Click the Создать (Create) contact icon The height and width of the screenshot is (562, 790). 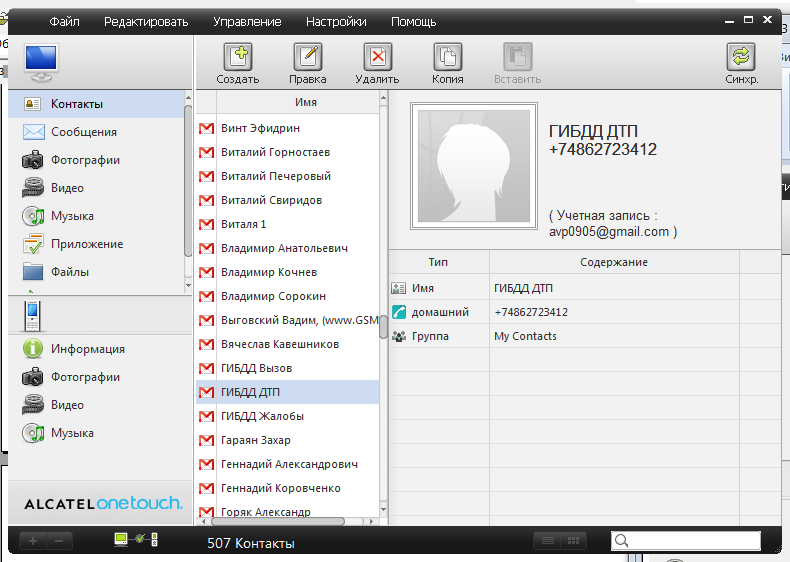(237, 58)
